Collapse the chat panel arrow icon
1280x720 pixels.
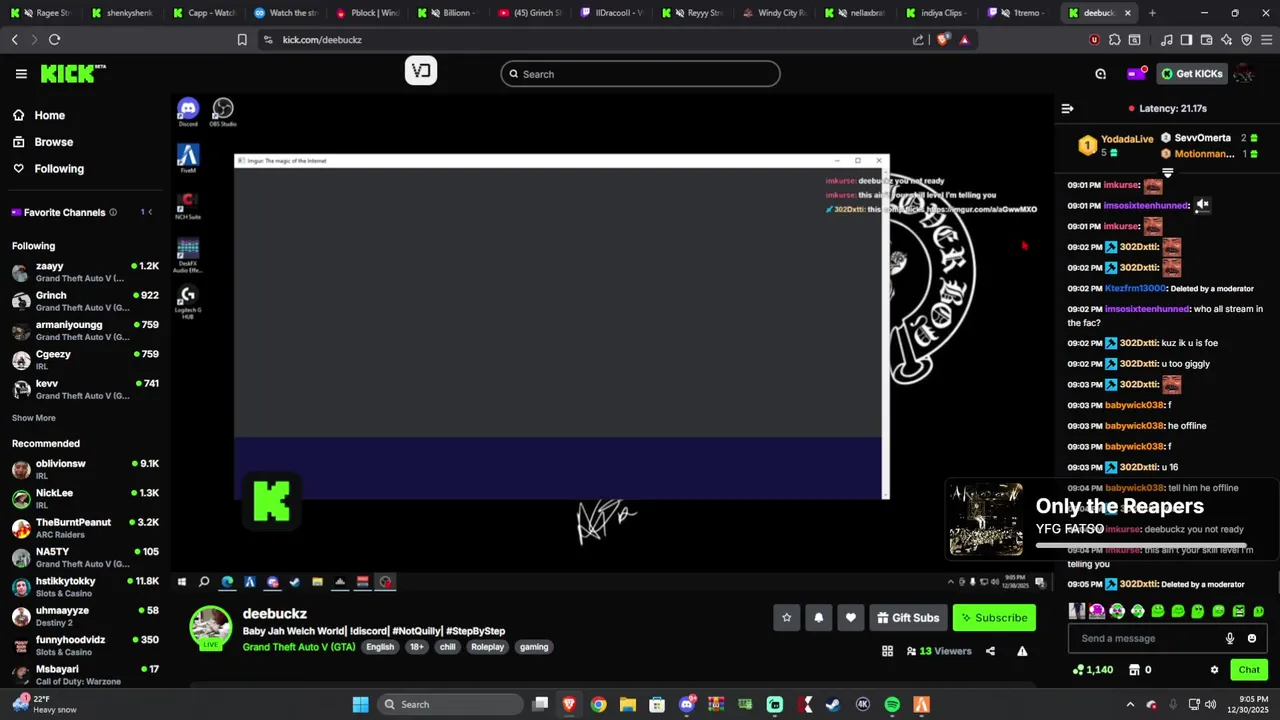(1067, 108)
